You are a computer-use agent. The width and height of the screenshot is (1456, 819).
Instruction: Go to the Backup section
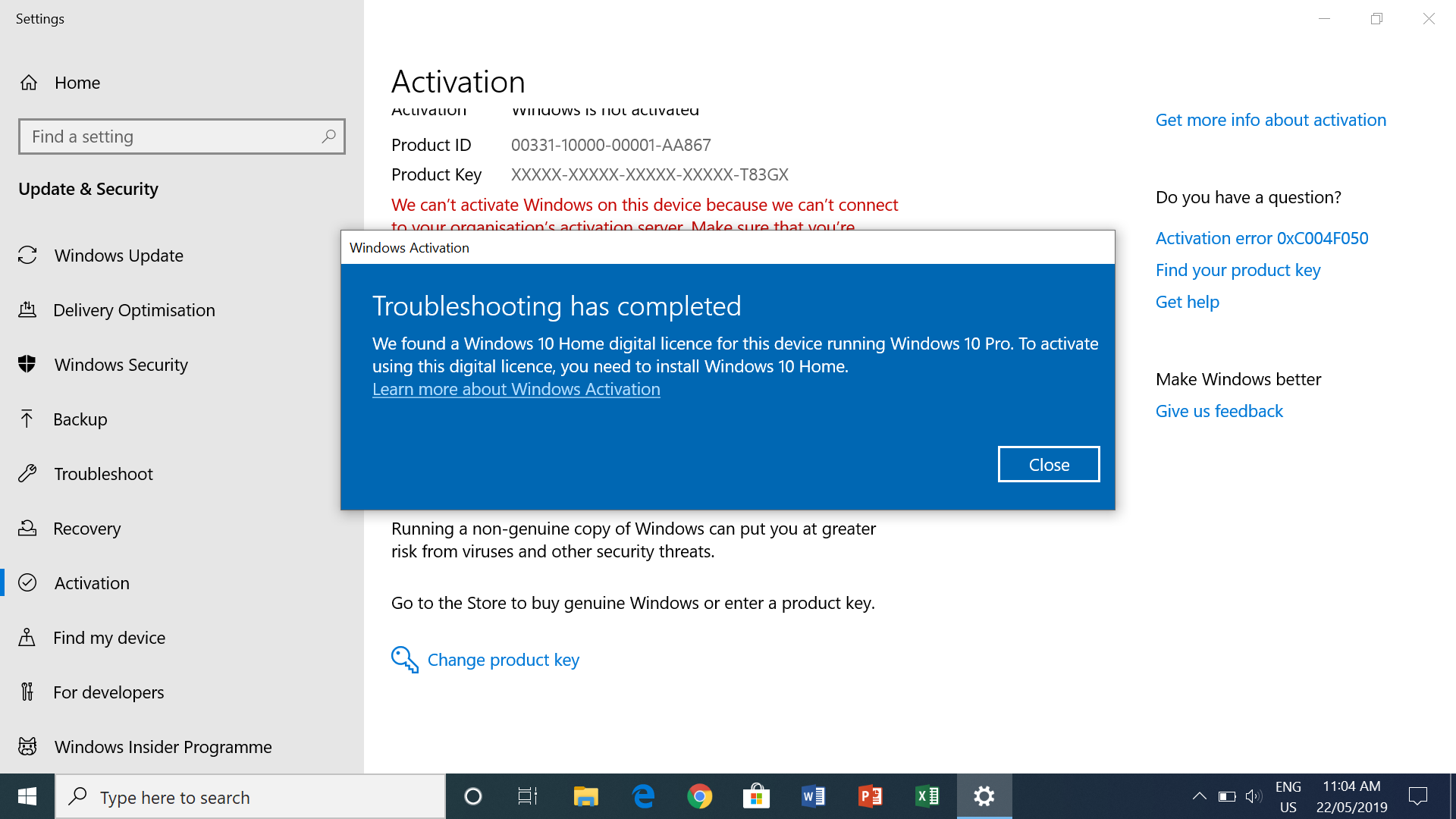[80, 419]
